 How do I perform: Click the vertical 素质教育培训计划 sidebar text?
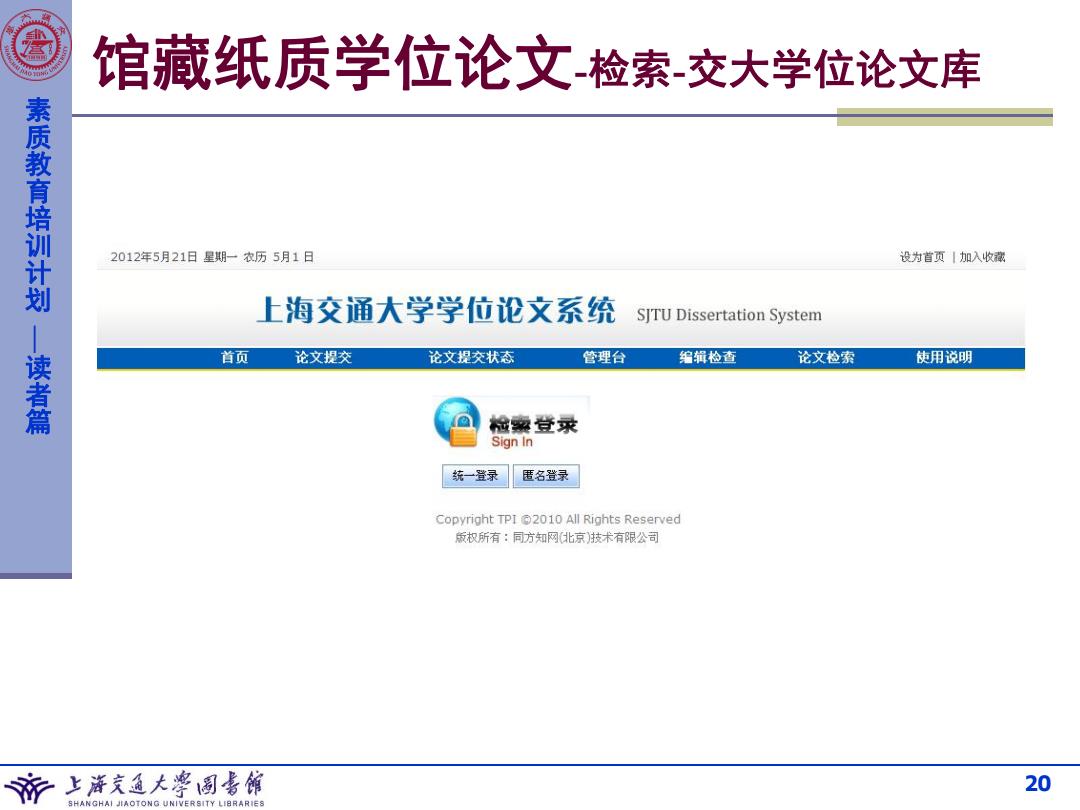tap(38, 205)
